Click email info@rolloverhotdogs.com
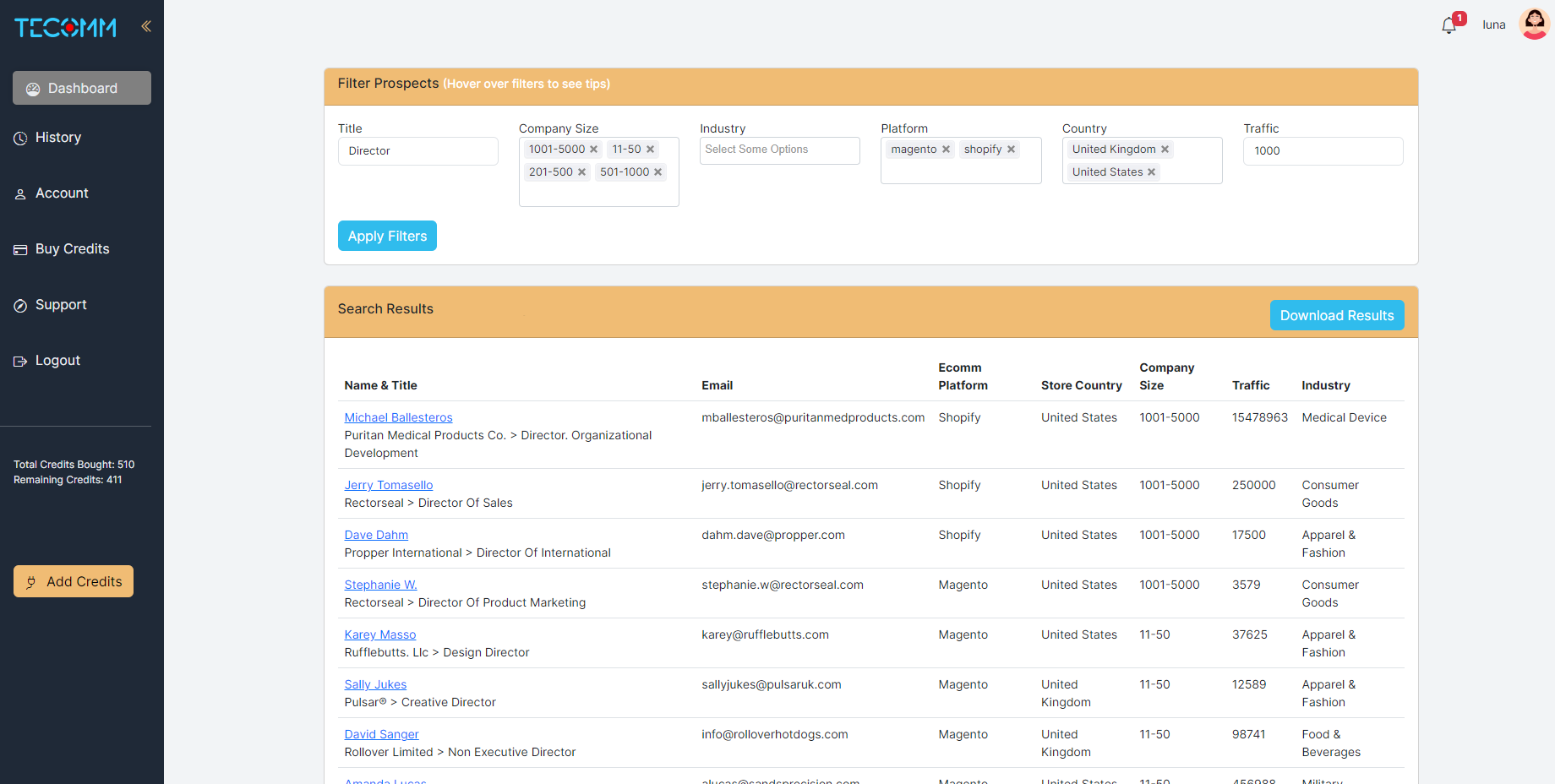 click(x=775, y=734)
